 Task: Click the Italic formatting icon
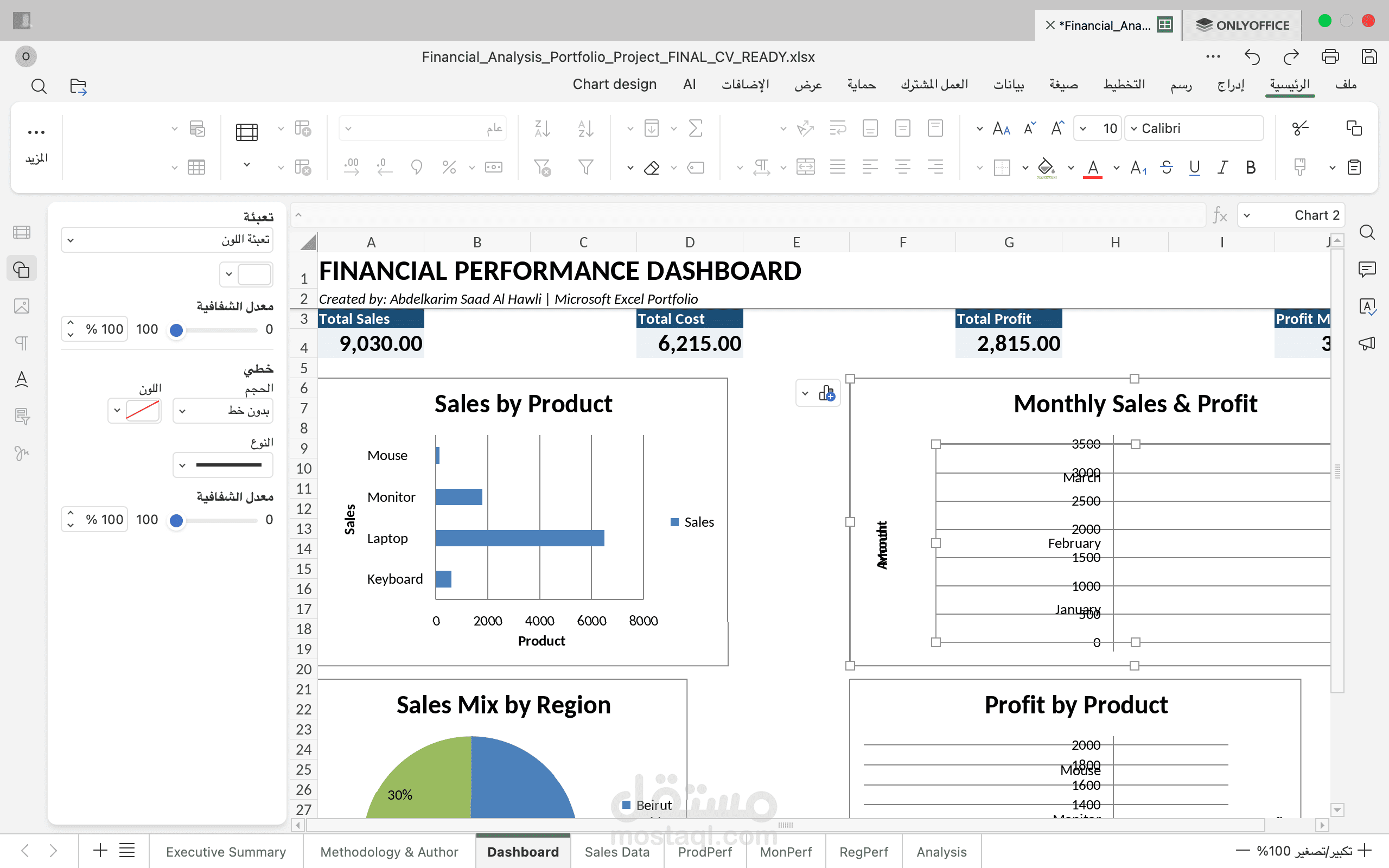1222,168
